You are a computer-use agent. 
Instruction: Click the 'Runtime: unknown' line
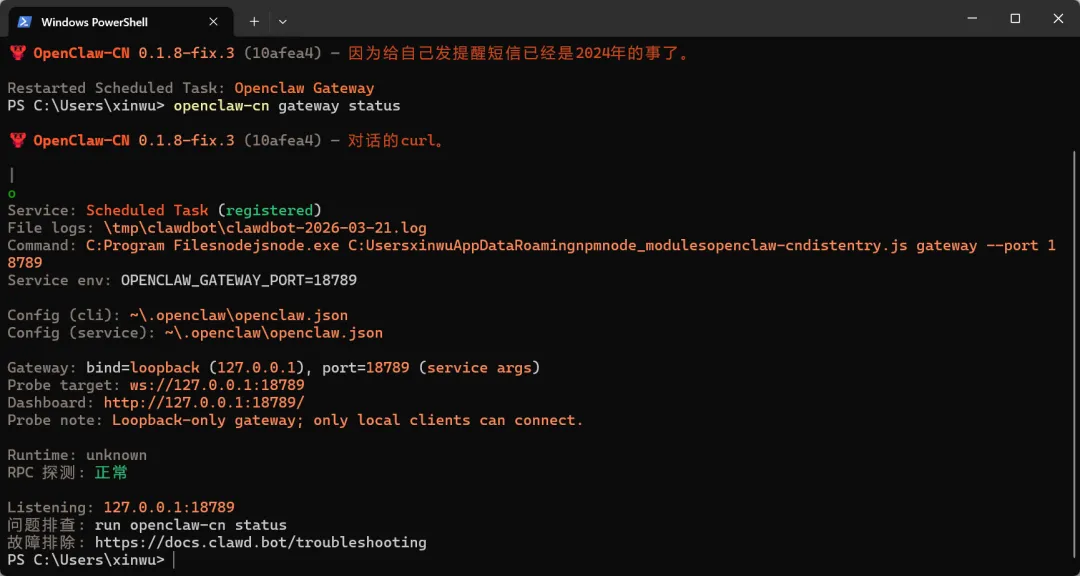click(77, 455)
